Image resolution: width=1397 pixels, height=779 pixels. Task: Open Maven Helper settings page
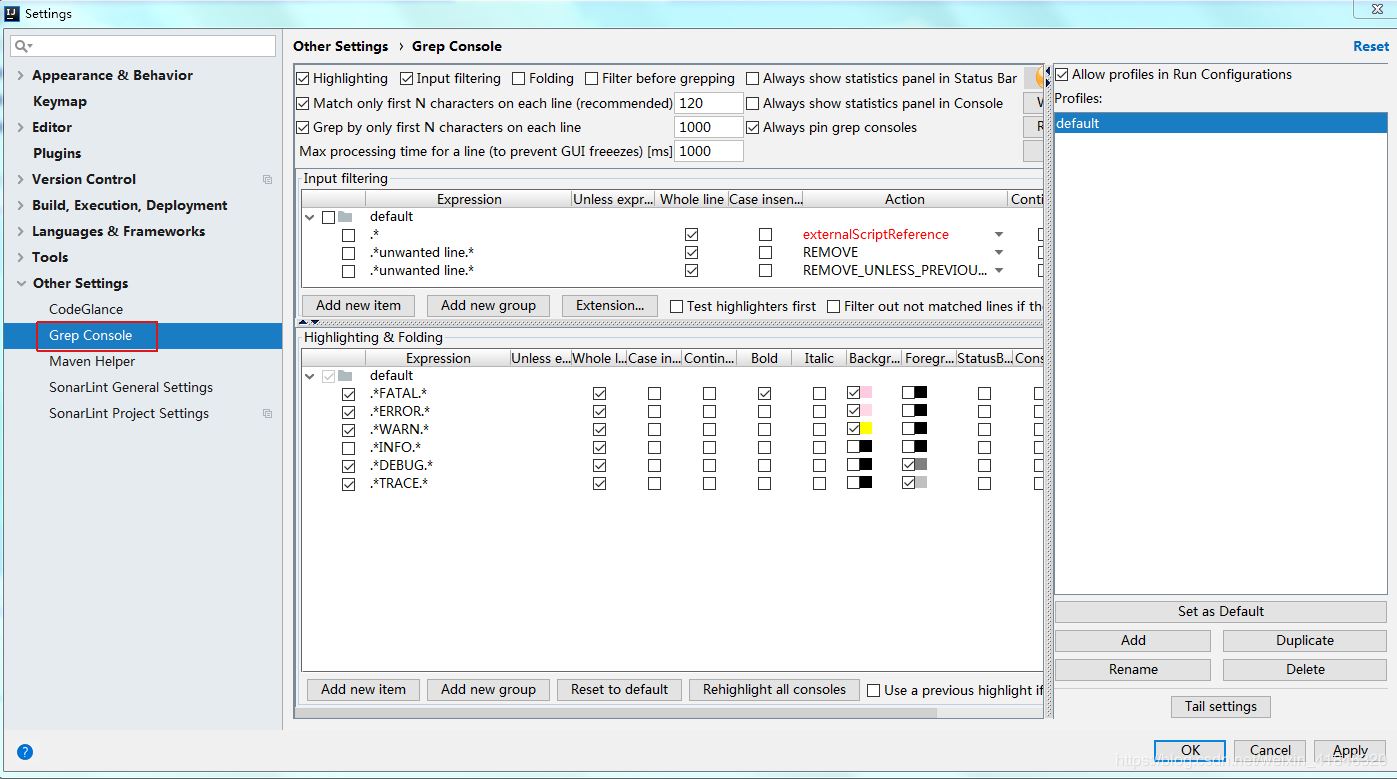point(92,361)
